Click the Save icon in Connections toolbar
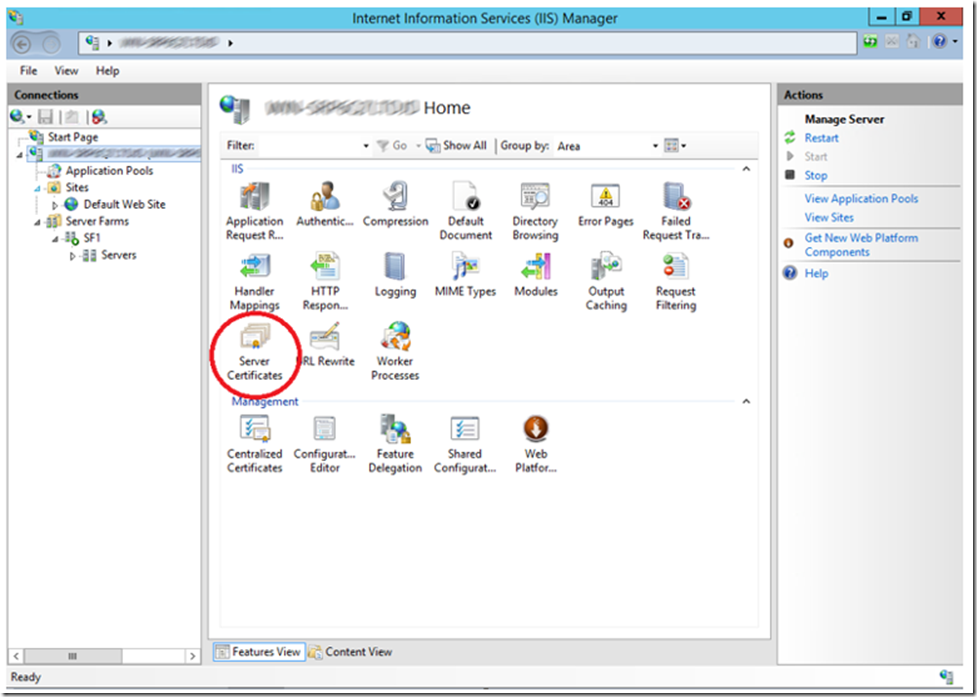The image size is (977, 697). pos(45,116)
